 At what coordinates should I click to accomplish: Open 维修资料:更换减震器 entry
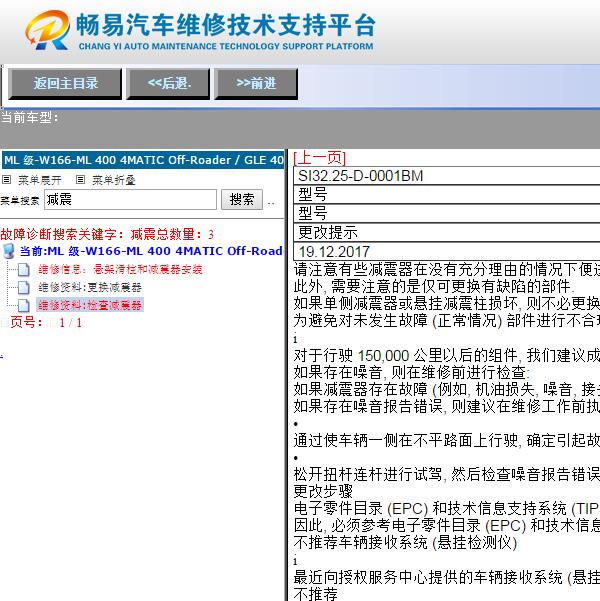pos(90,287)
